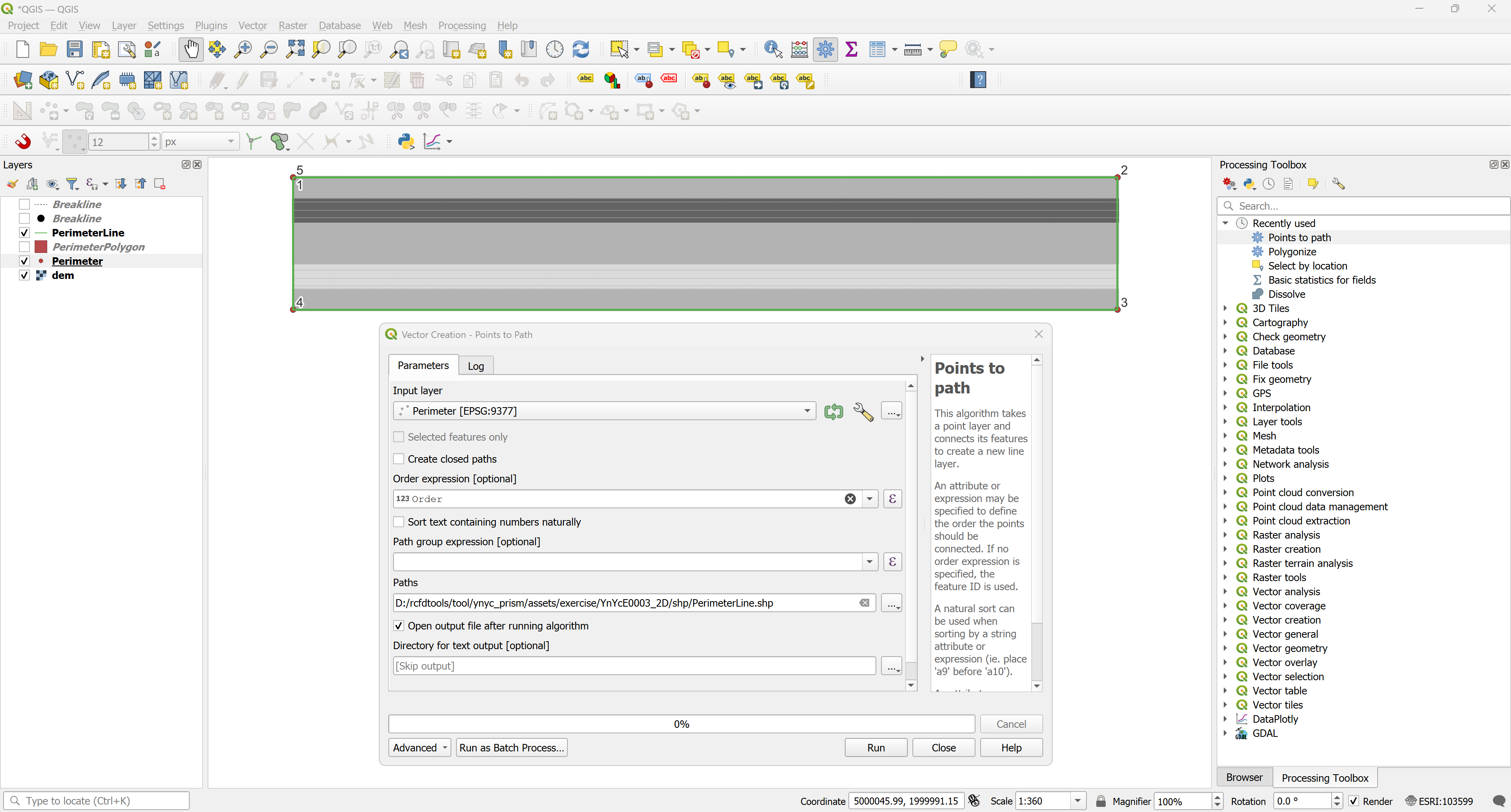Viewport: 1511px width, 812px height.
Task: Toggle visibility of first dotted Breakline layer
Action: [x=24, y=204]
